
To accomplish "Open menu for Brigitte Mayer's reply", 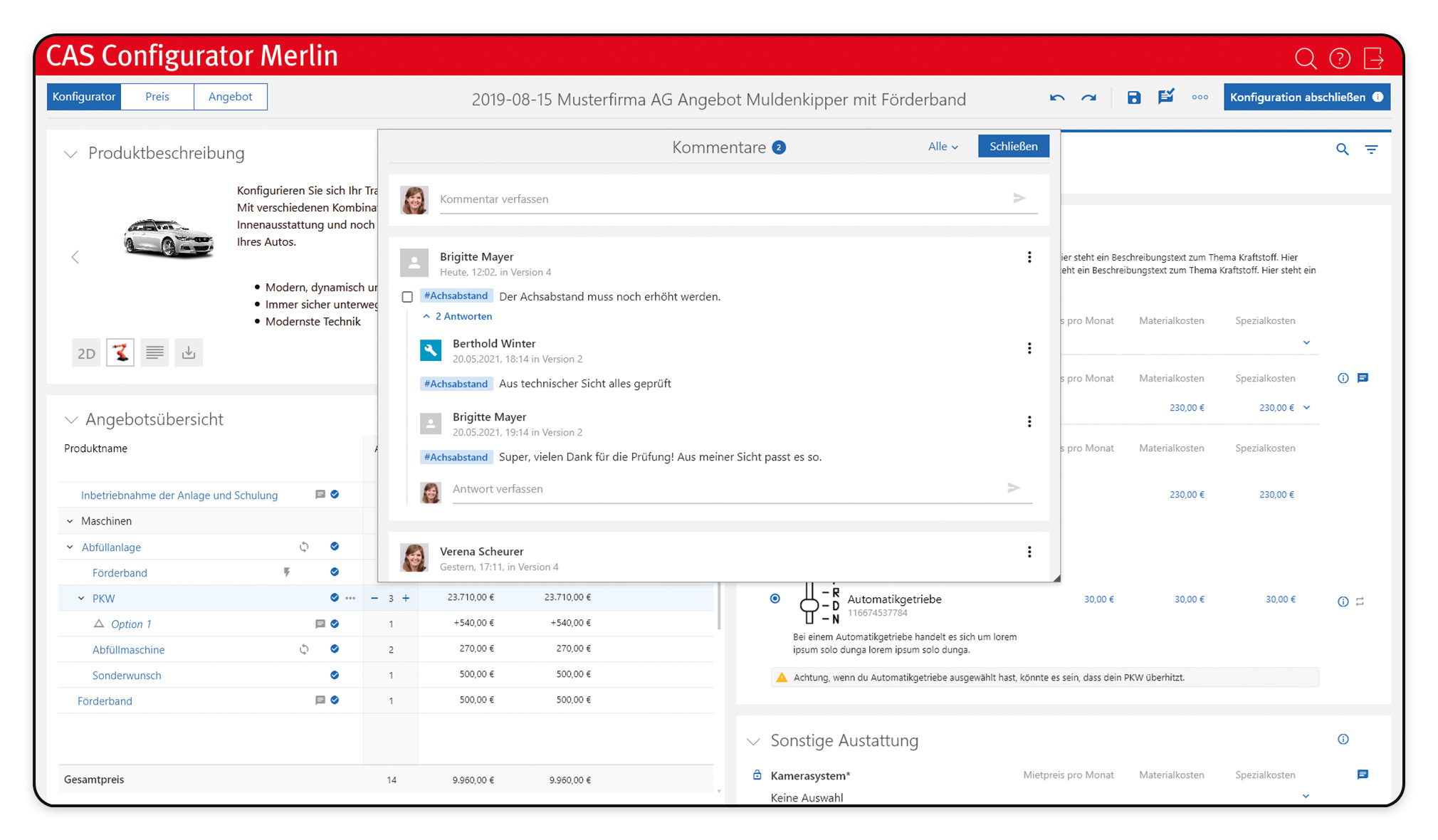I will [x=1029, y=421].
